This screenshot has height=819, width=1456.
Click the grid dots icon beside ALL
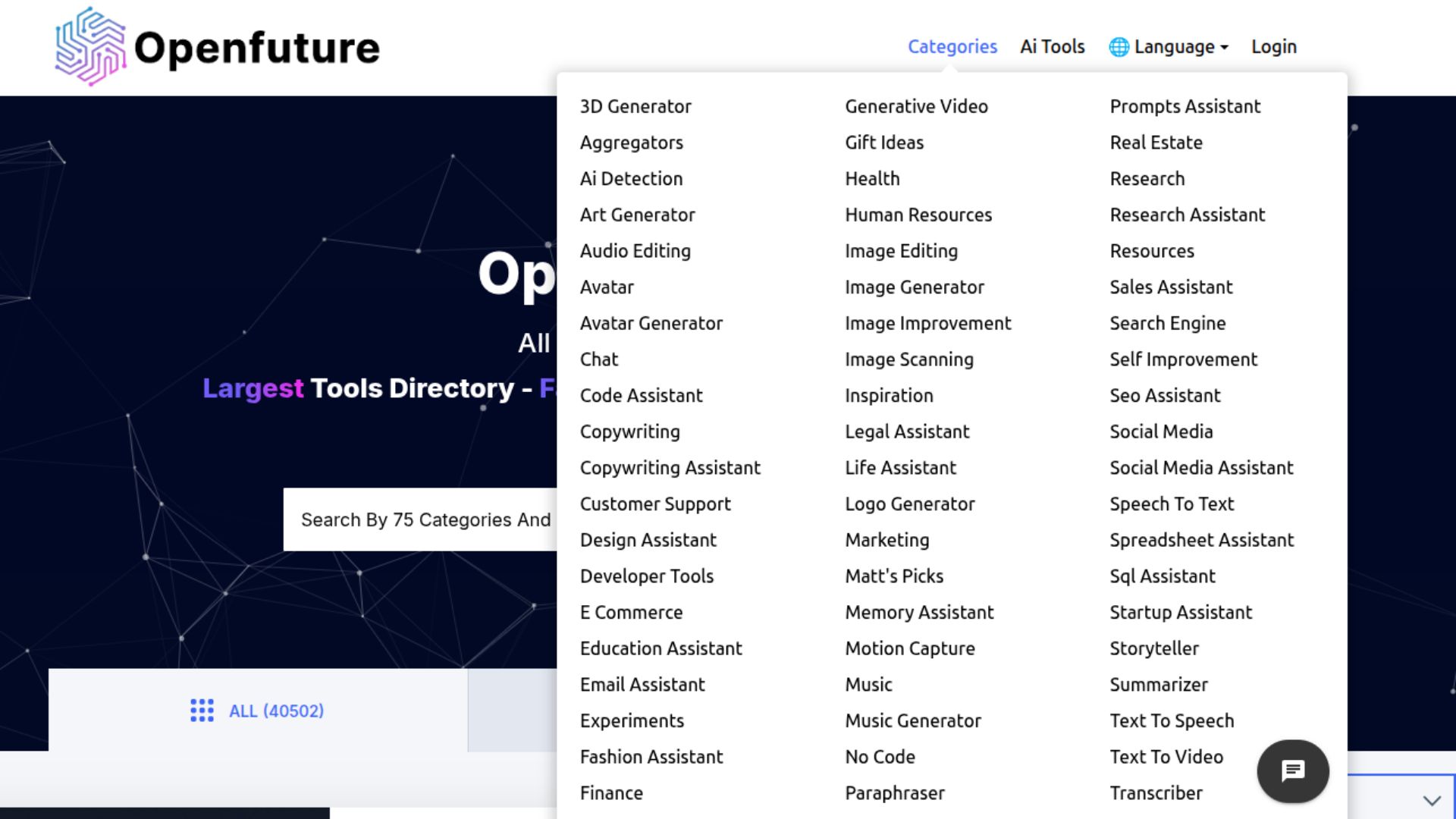tap(202, 711)
